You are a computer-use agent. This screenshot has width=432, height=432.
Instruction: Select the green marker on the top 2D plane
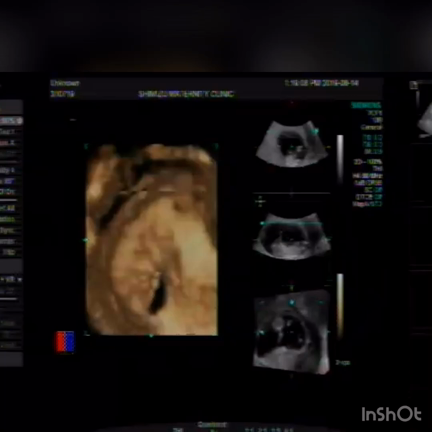tap(315, 131)
